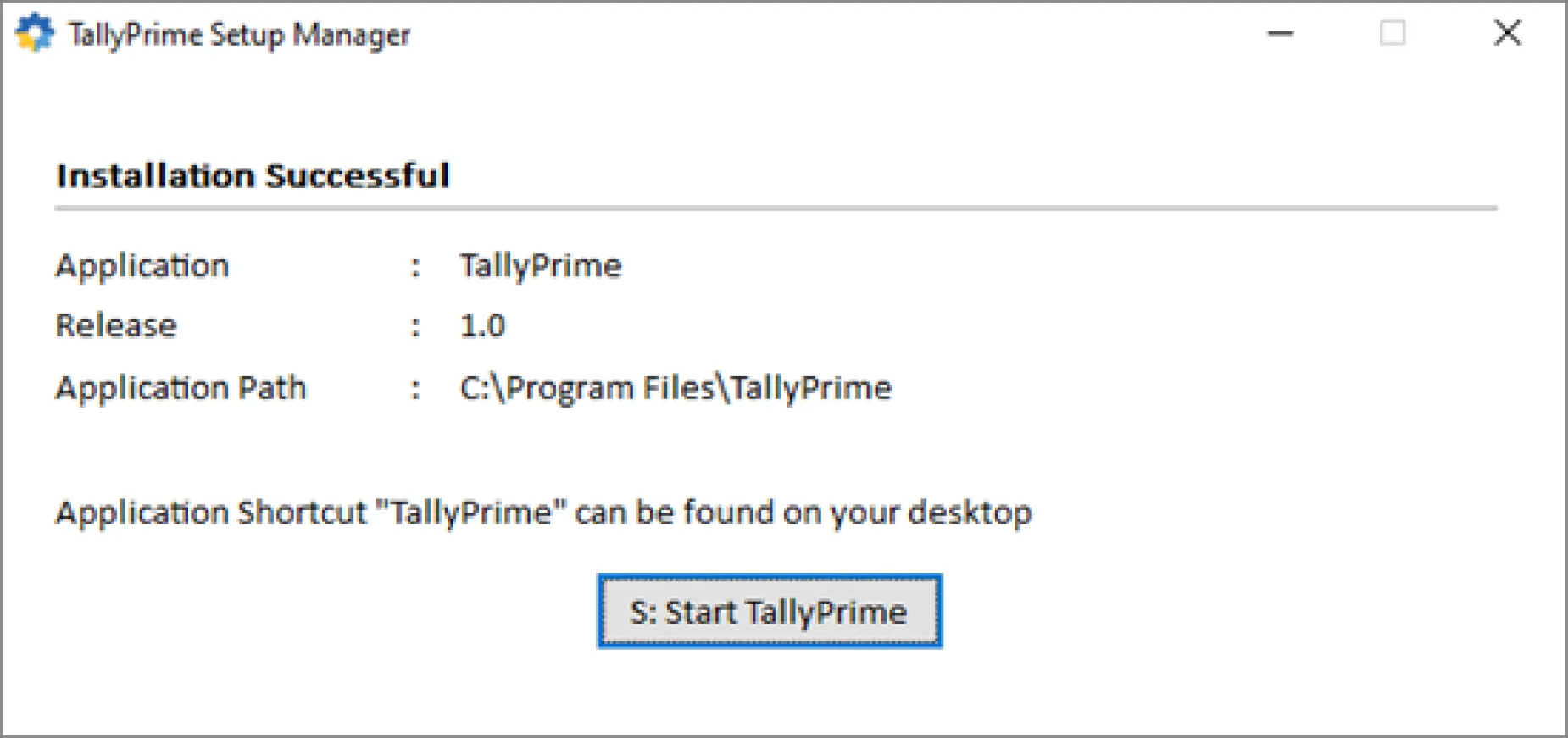The height and width of the screenshot is (738, 1568).
Task: Click the "Installation Successful" heading
Action: tap(253, 175)
